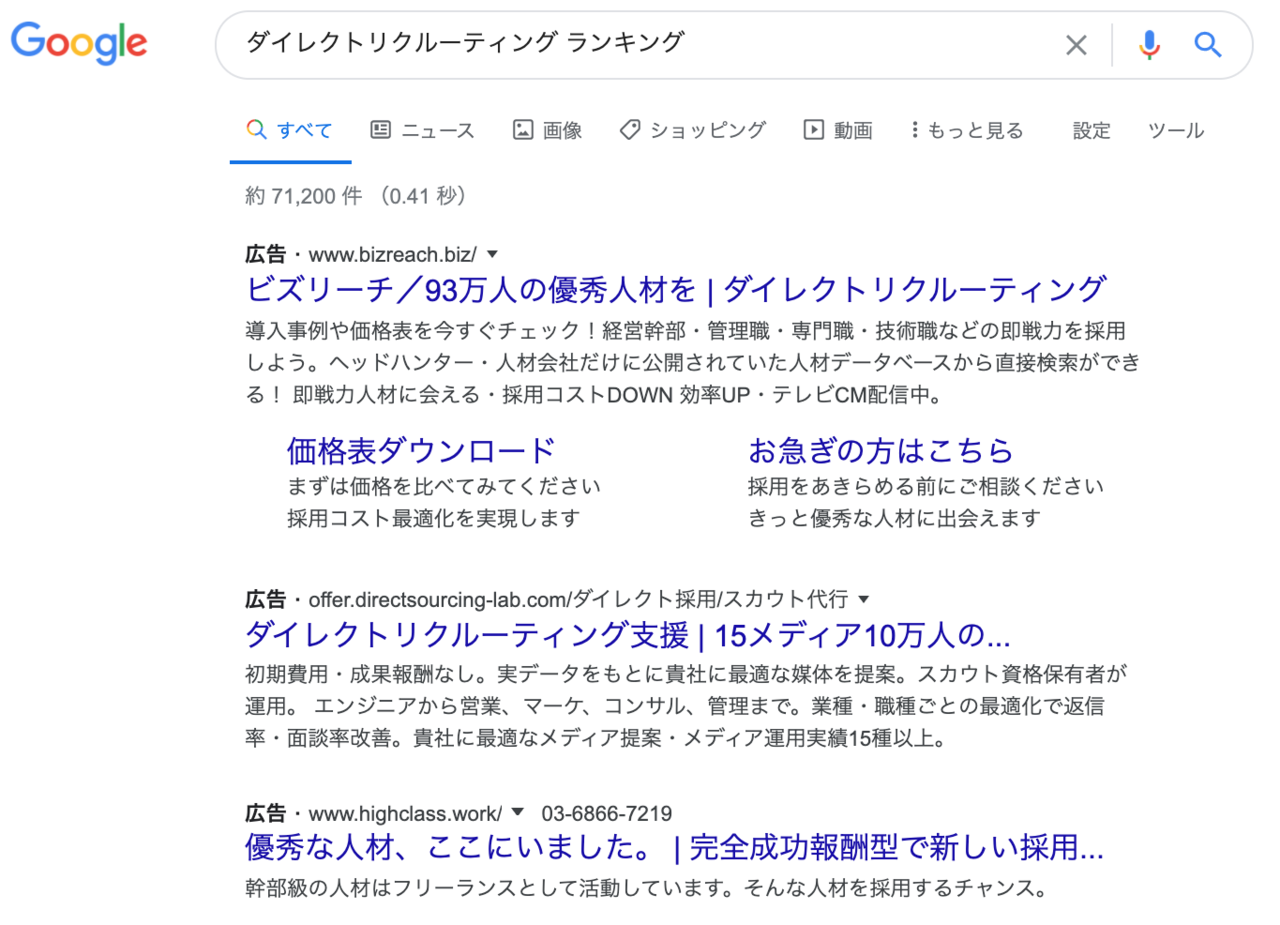Expand dropdown arrow beside directsourcing-lab ad URL
This screenshot has width=1280, height=925.
coord(864,600)
